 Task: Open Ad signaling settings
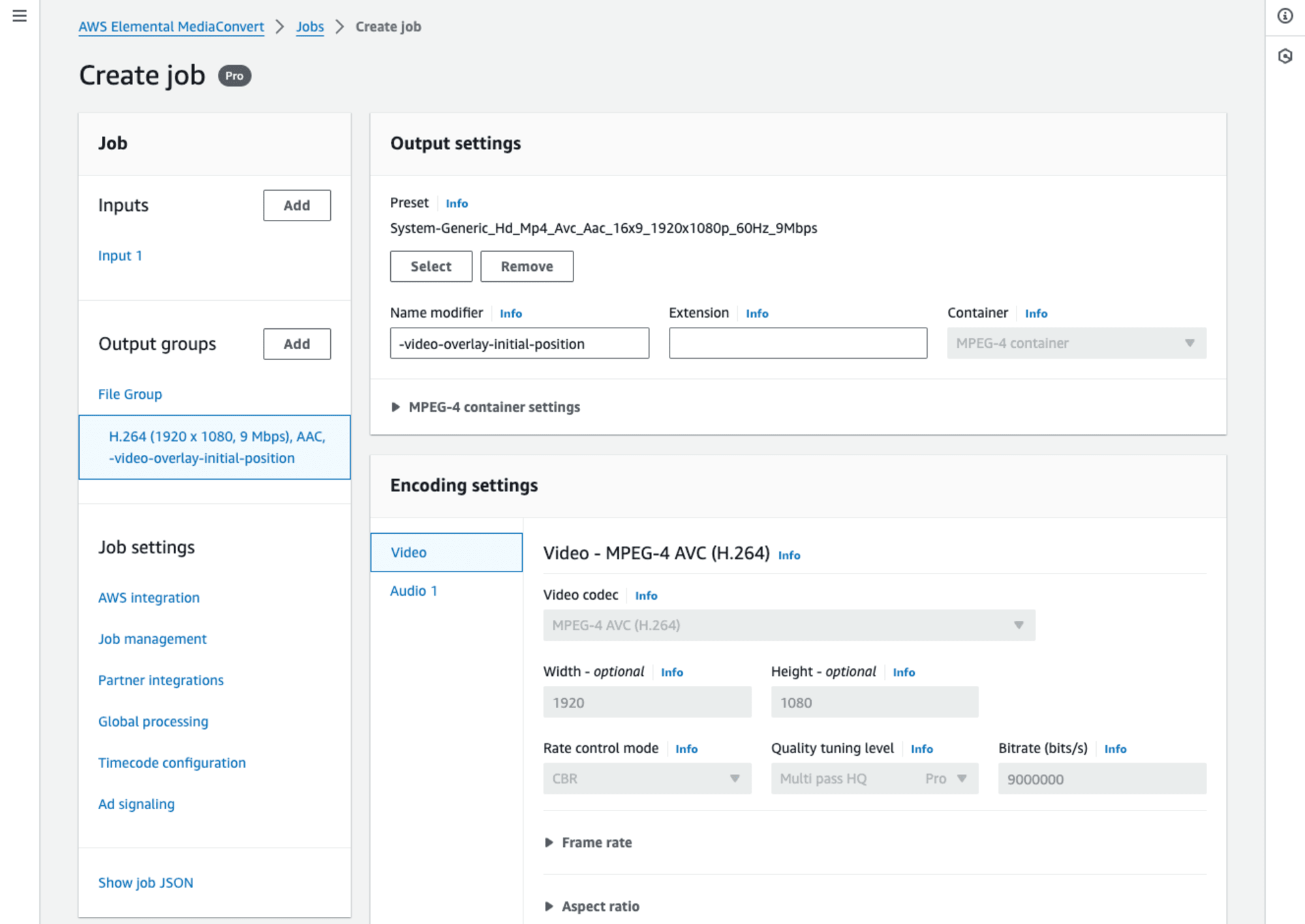pos(136,804)
